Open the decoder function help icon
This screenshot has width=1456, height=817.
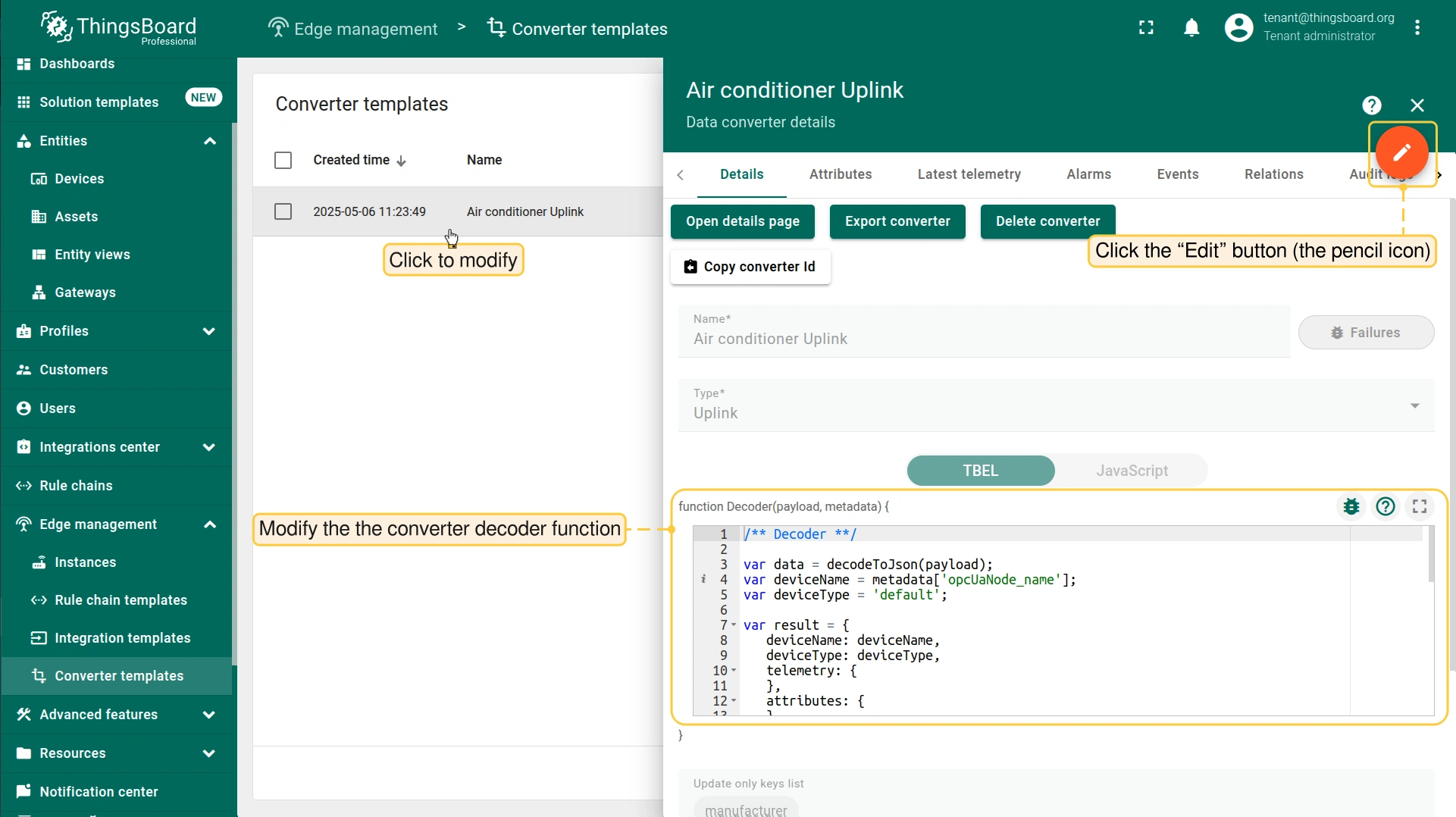1386,506
